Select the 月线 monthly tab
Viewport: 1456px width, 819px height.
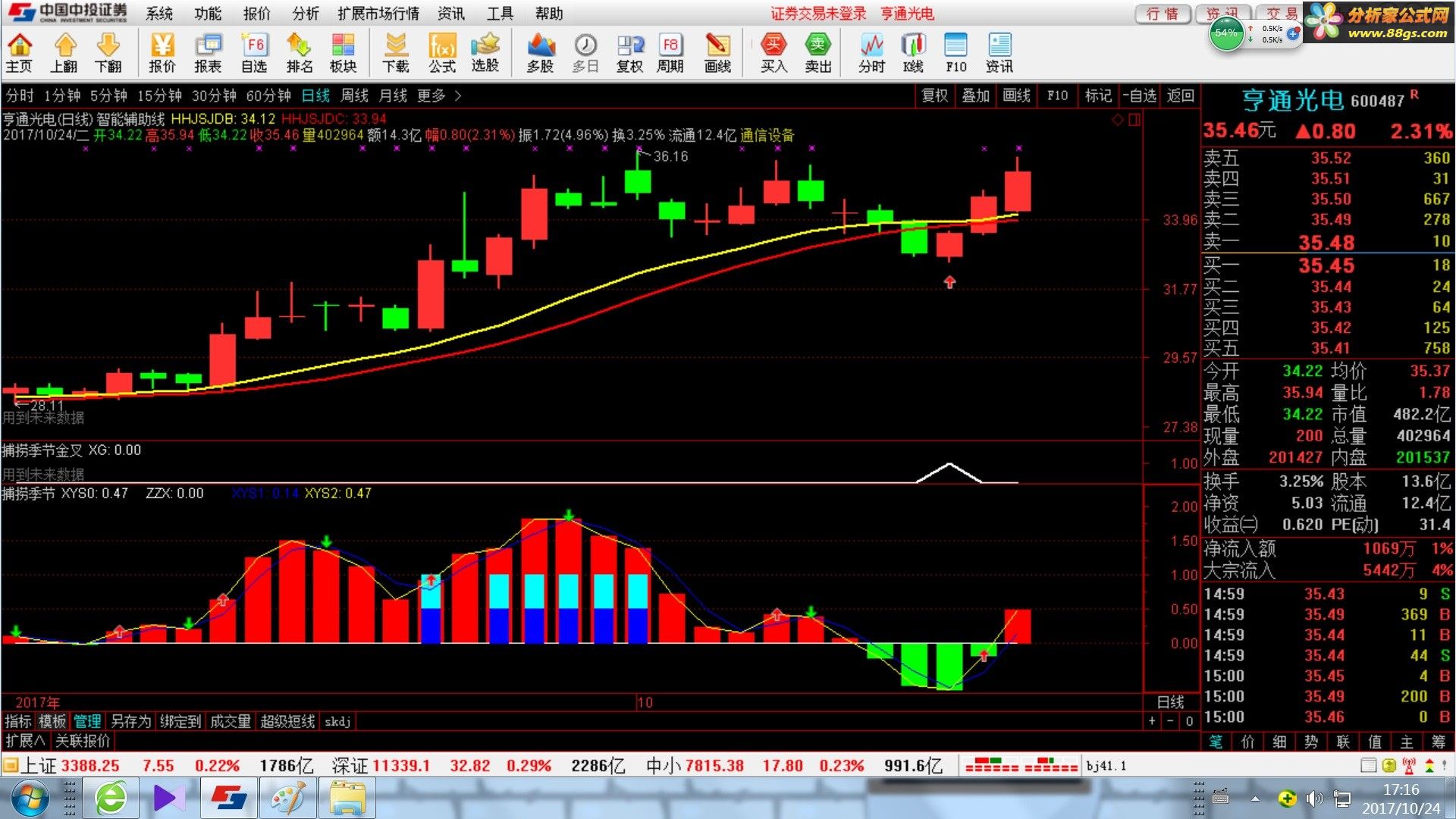(x=393, y=96)
